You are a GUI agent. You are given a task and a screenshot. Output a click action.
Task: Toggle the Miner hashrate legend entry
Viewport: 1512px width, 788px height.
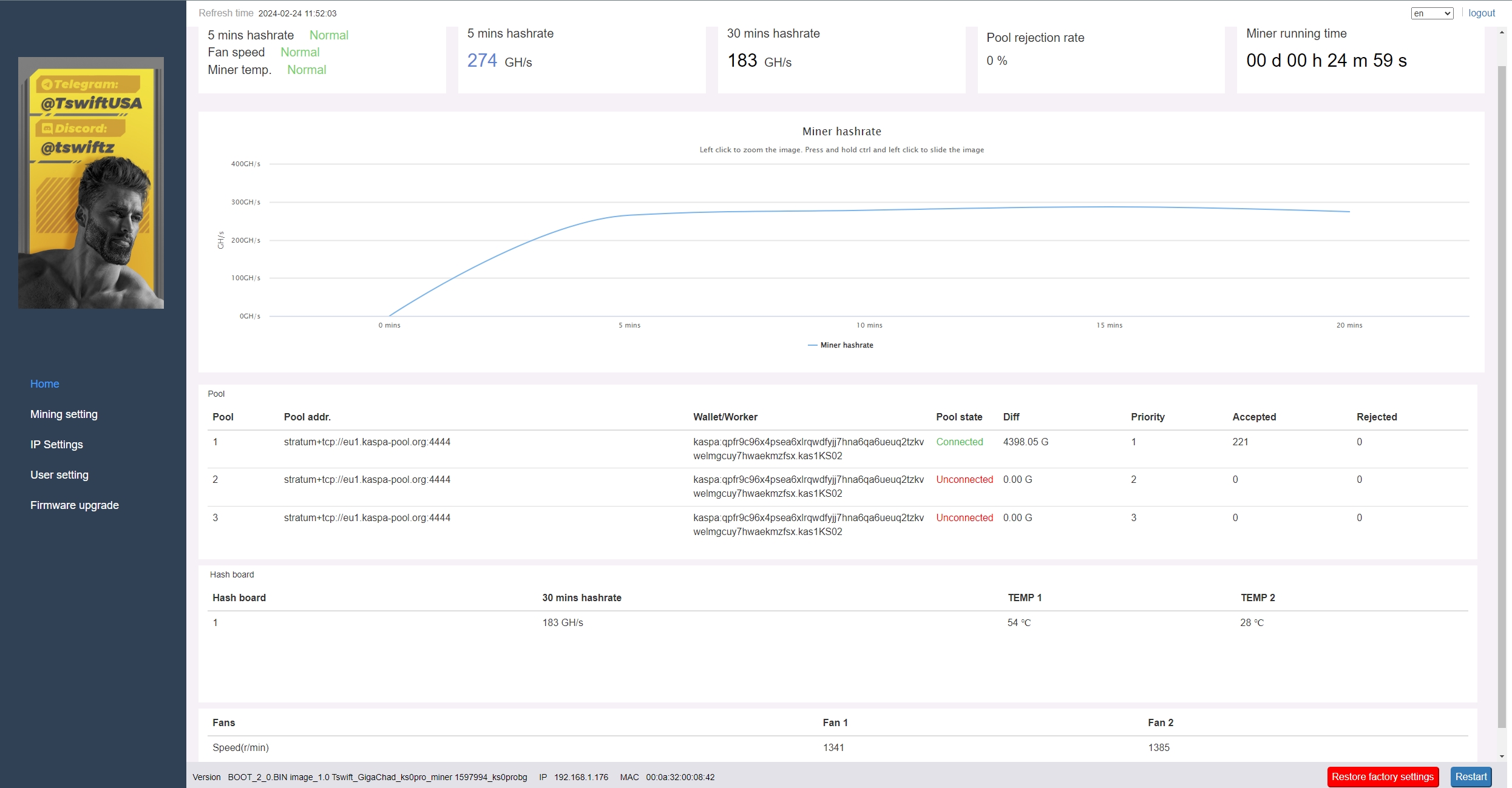point(841,345)
